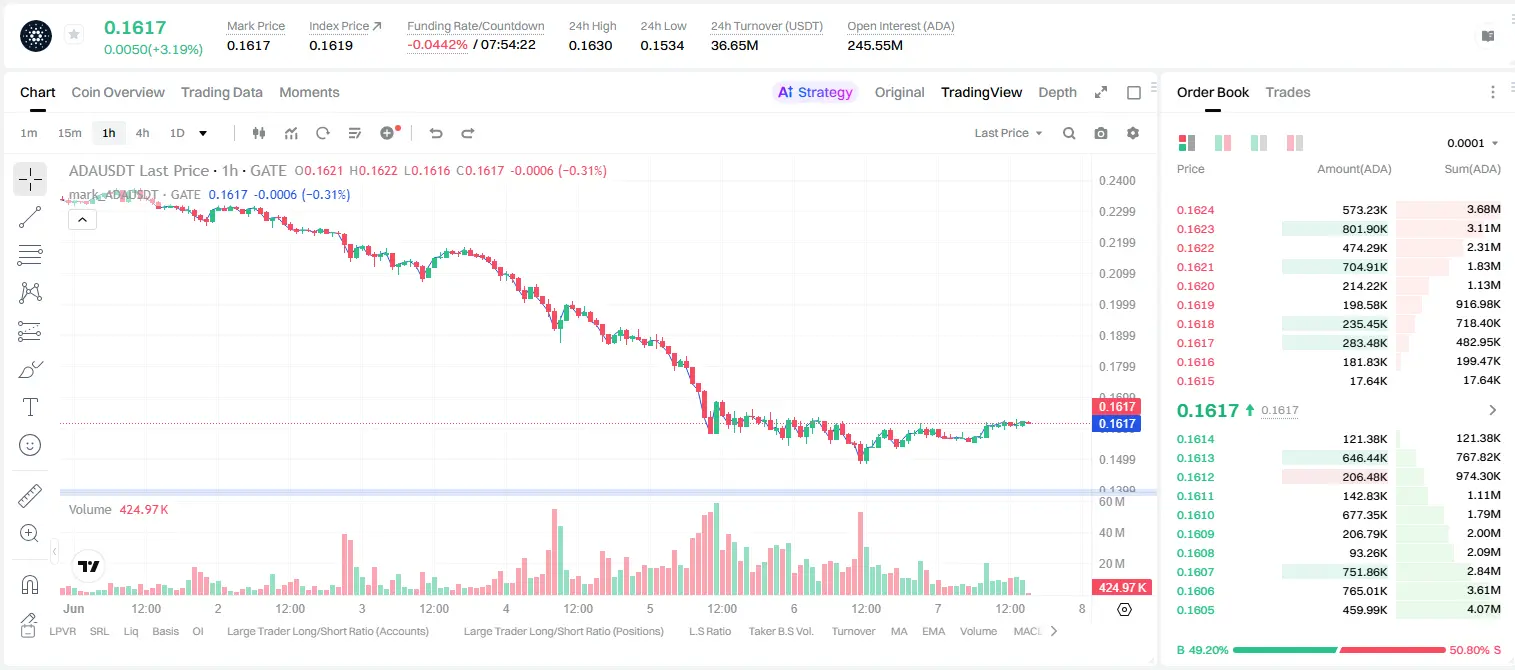The width and height of the screenshot is (1515, 670).
Task: Select the trend line drawing tool
Action: tap(30, 216)
